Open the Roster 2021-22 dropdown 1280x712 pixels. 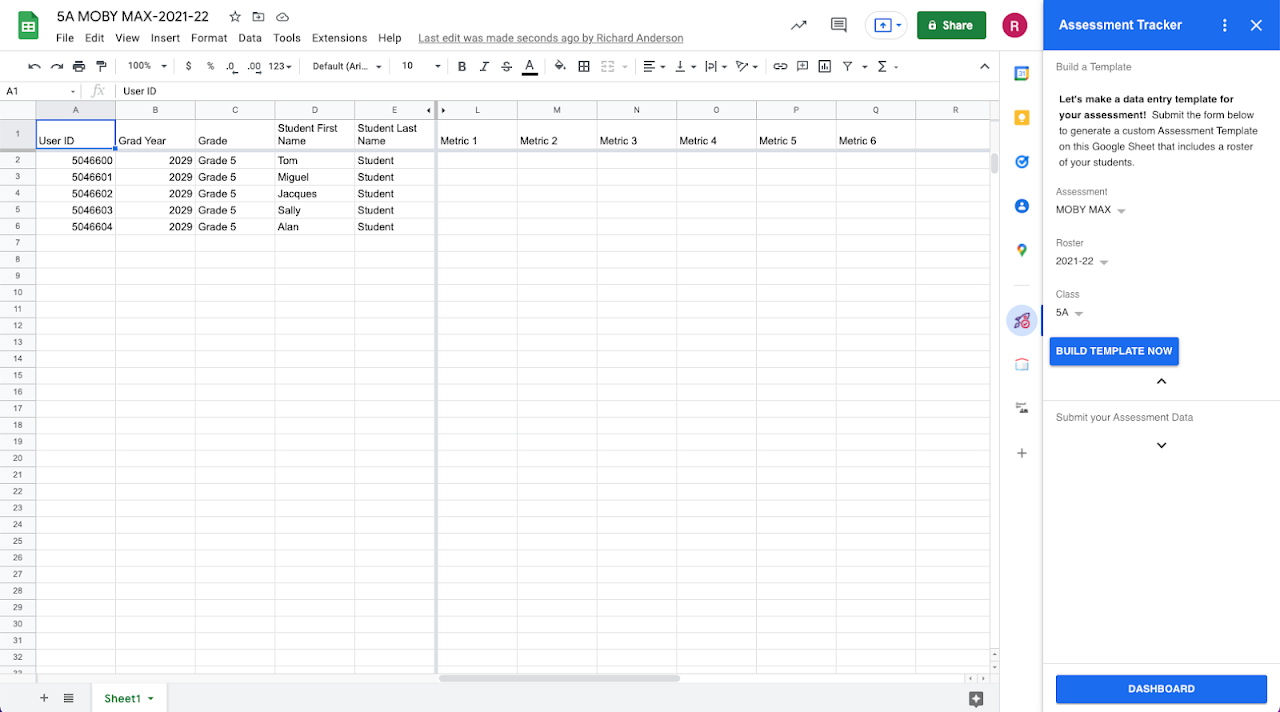(1082, 261)
